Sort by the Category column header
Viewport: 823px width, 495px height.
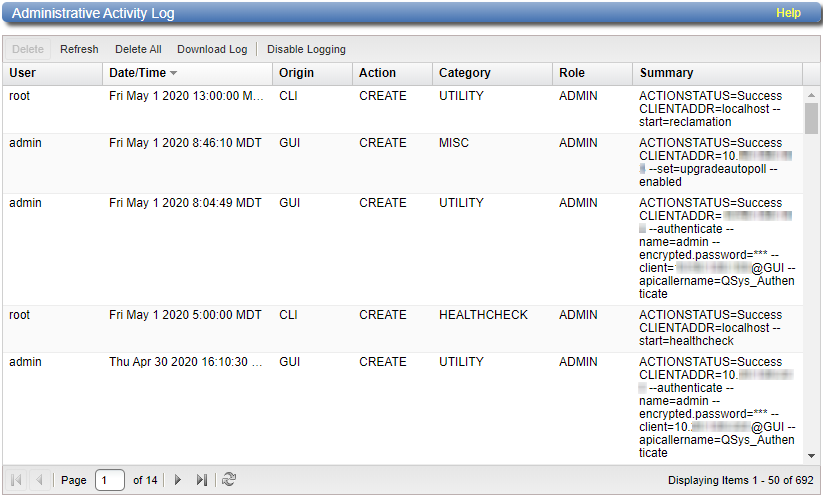465,73
